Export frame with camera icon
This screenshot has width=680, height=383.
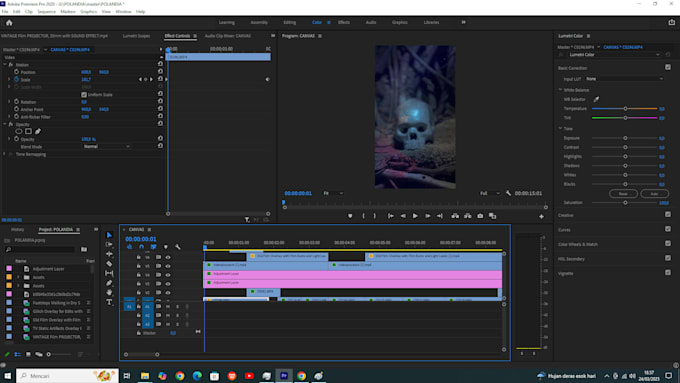[x=480, y=216]
